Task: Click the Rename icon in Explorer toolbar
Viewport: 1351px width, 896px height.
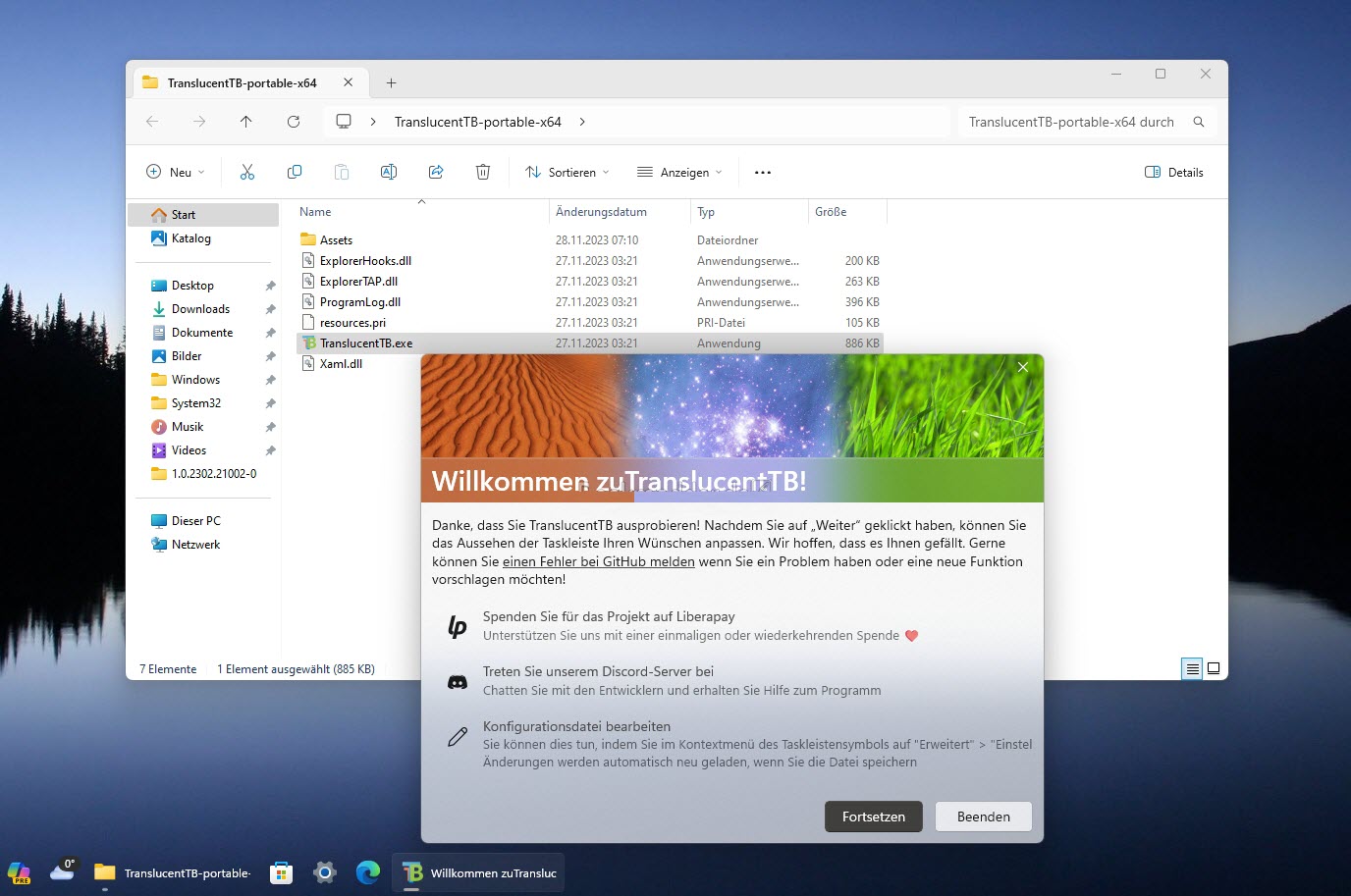Action: (x=389, y=172)
